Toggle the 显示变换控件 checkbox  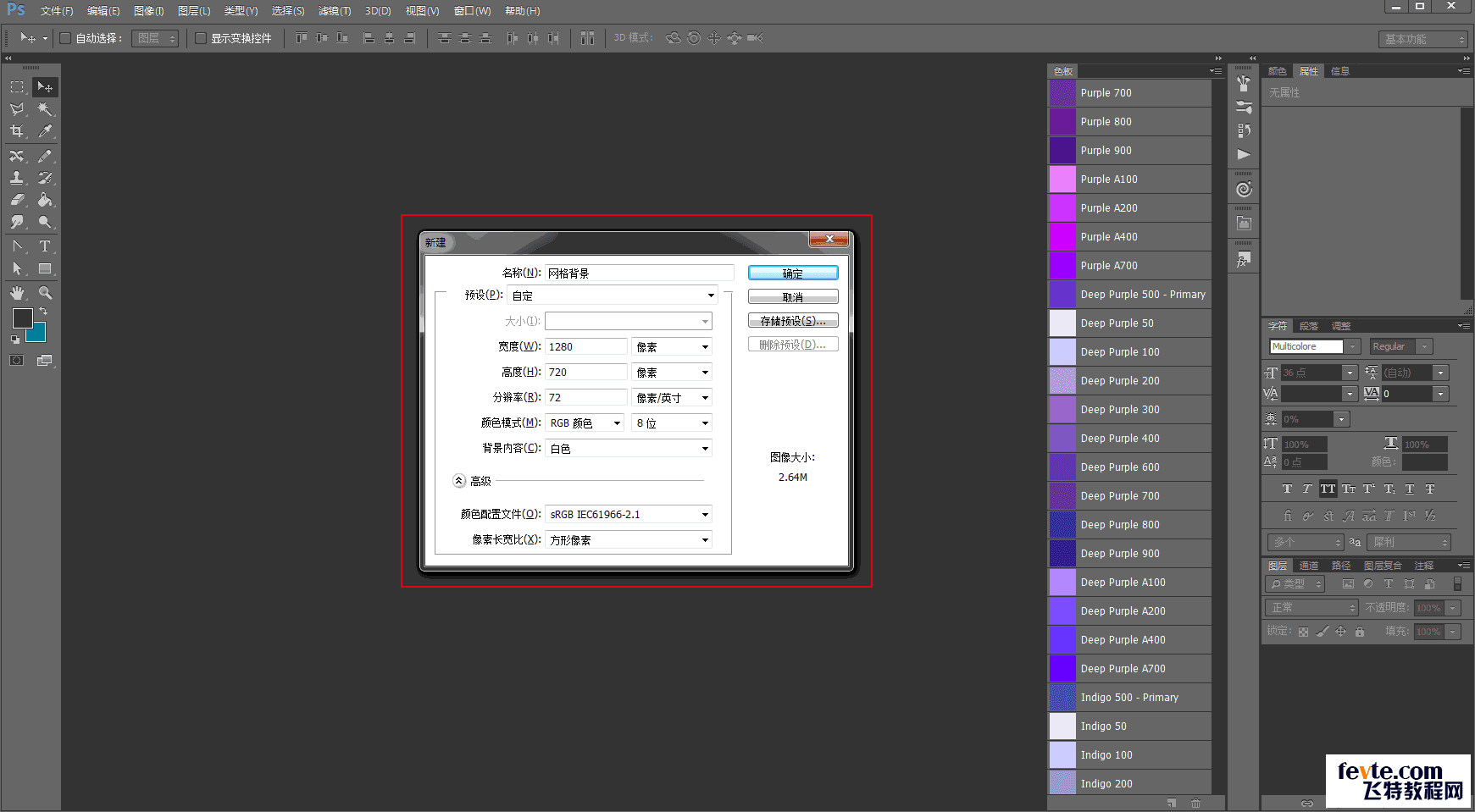pyautogui.click(x=201, y=38)
